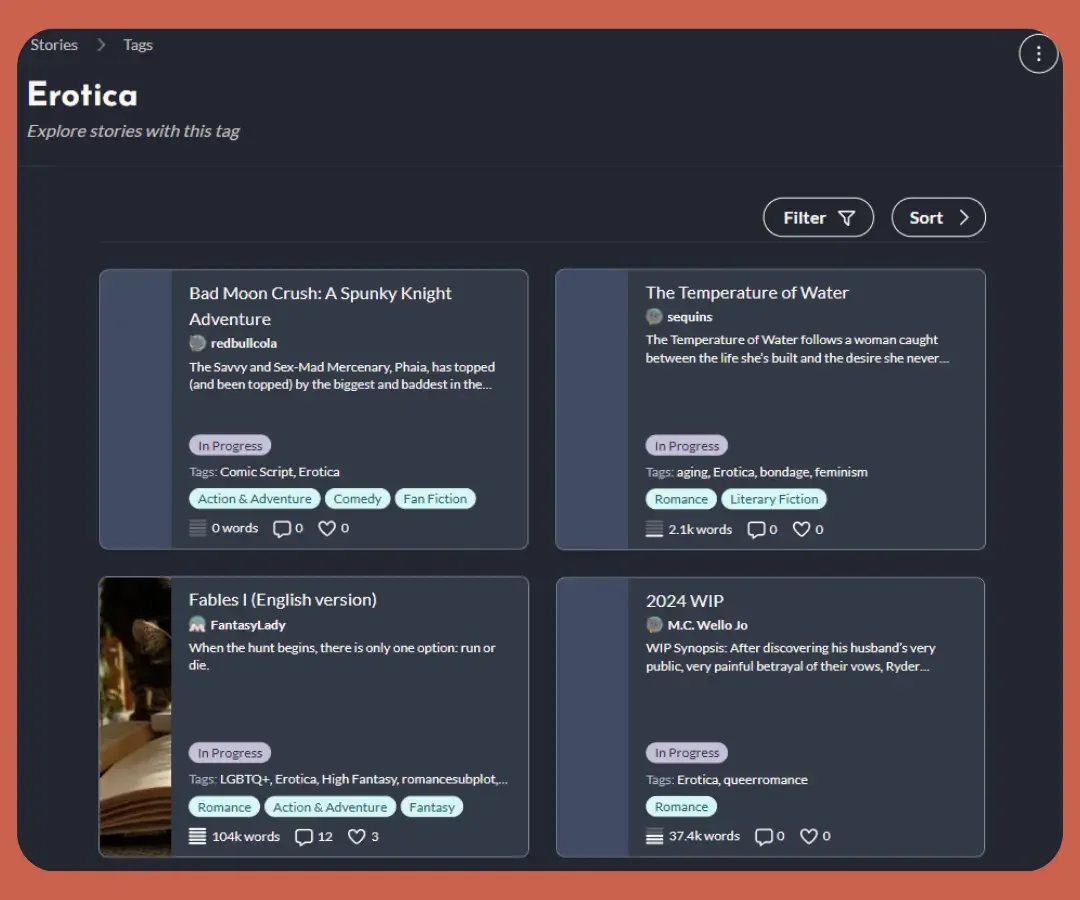
Task: Open the Filter panel
Action: pos(818,217)
